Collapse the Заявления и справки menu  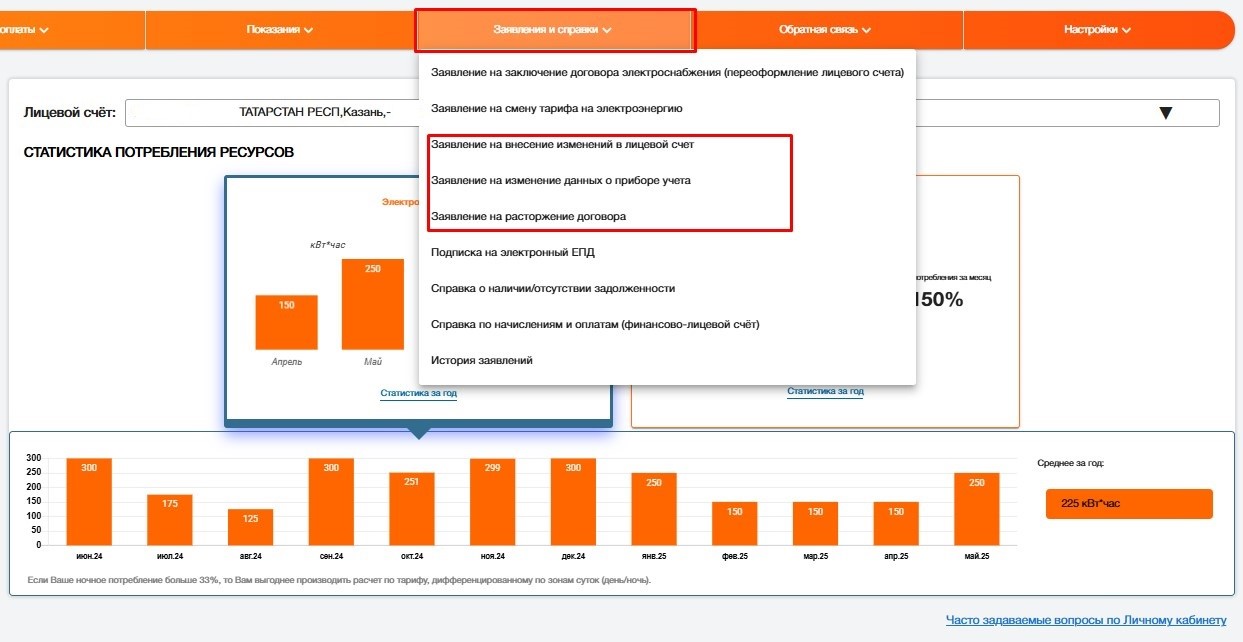pyautogui.click(x=553, y=30)
